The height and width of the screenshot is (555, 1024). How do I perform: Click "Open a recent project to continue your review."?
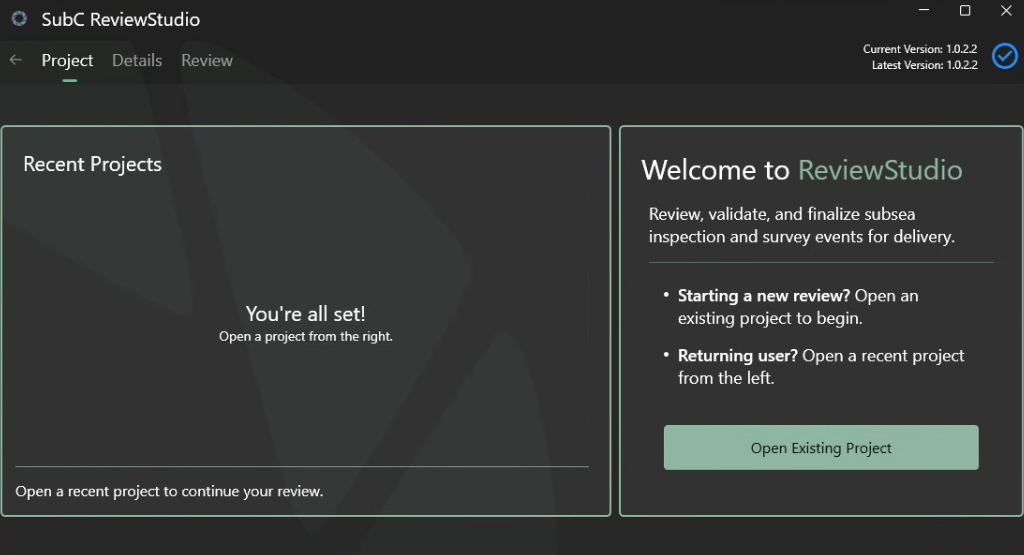coord(169,491)
